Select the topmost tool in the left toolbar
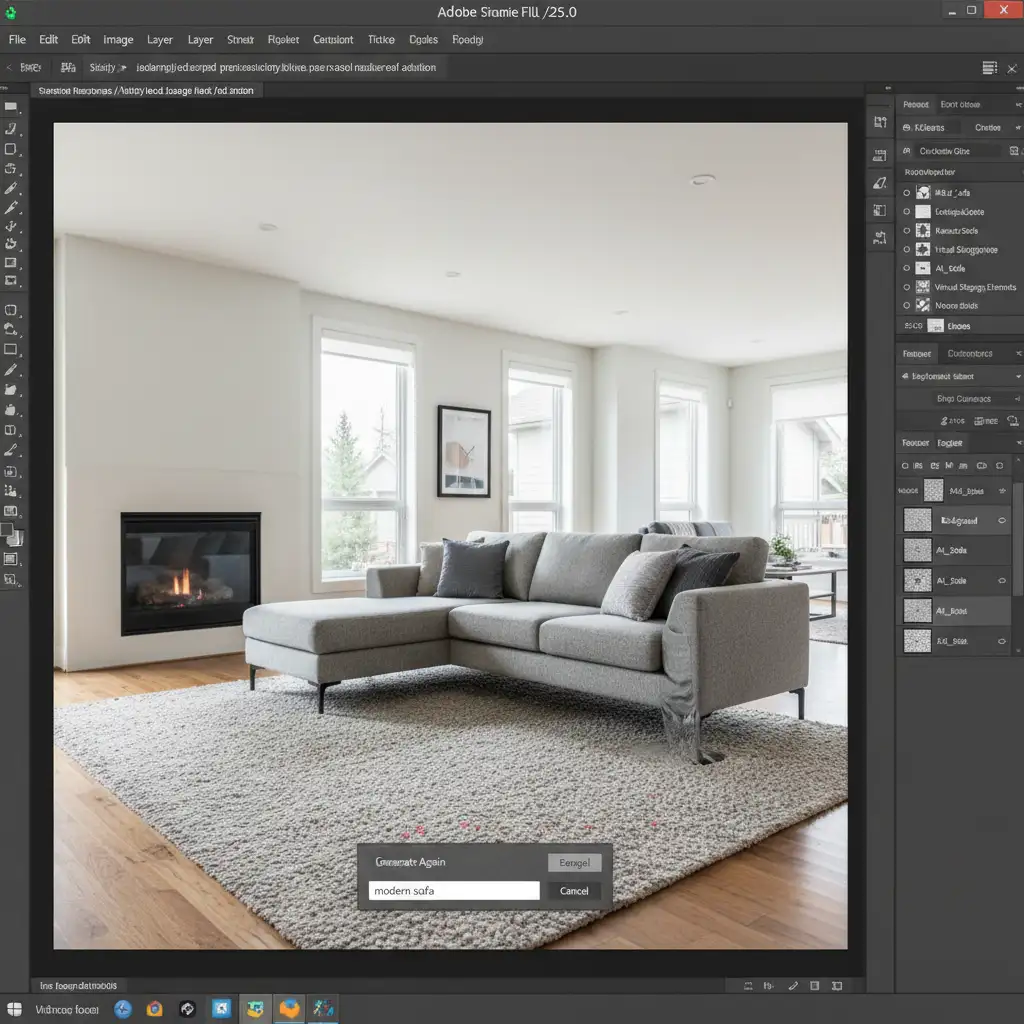 [11, 106]
